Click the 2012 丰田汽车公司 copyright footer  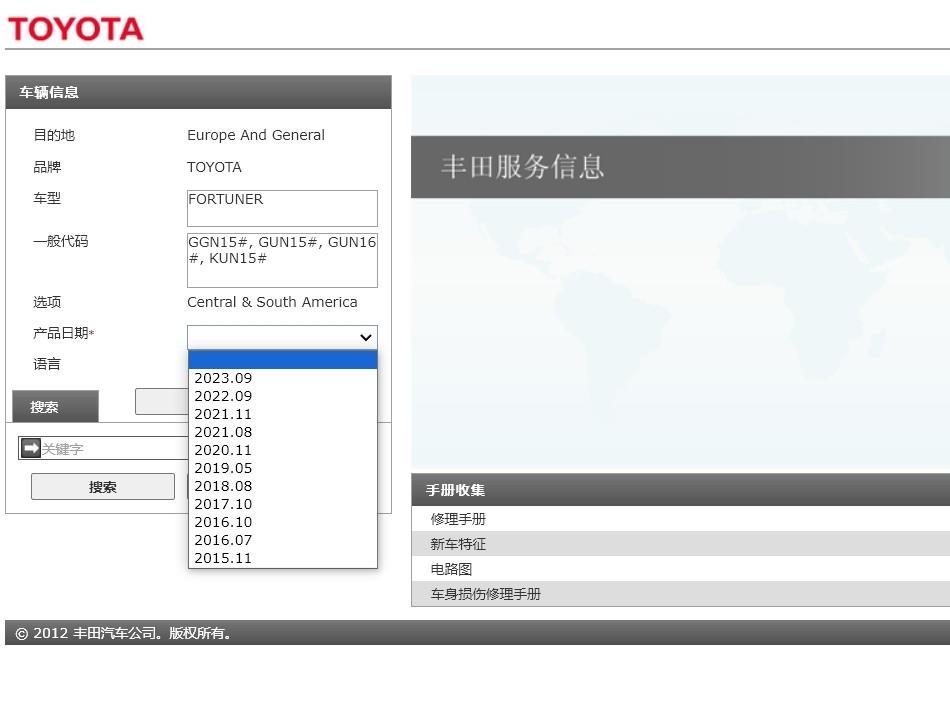click(123, 633)
